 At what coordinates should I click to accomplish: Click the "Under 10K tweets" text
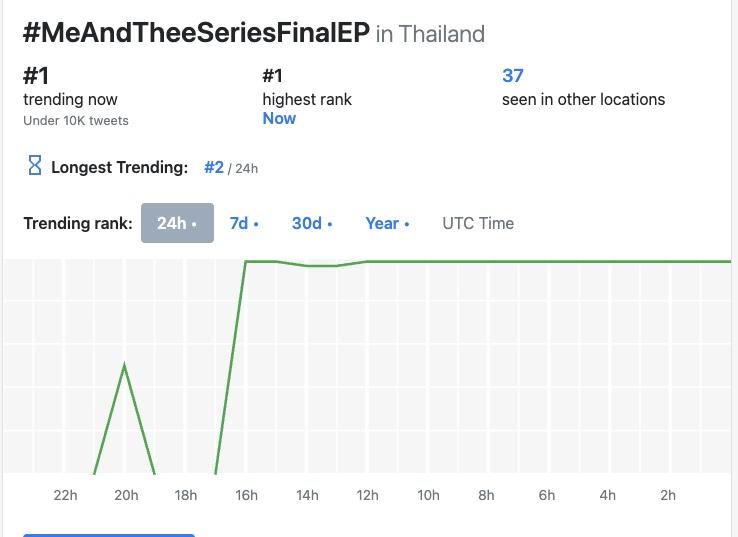point(76,120)
